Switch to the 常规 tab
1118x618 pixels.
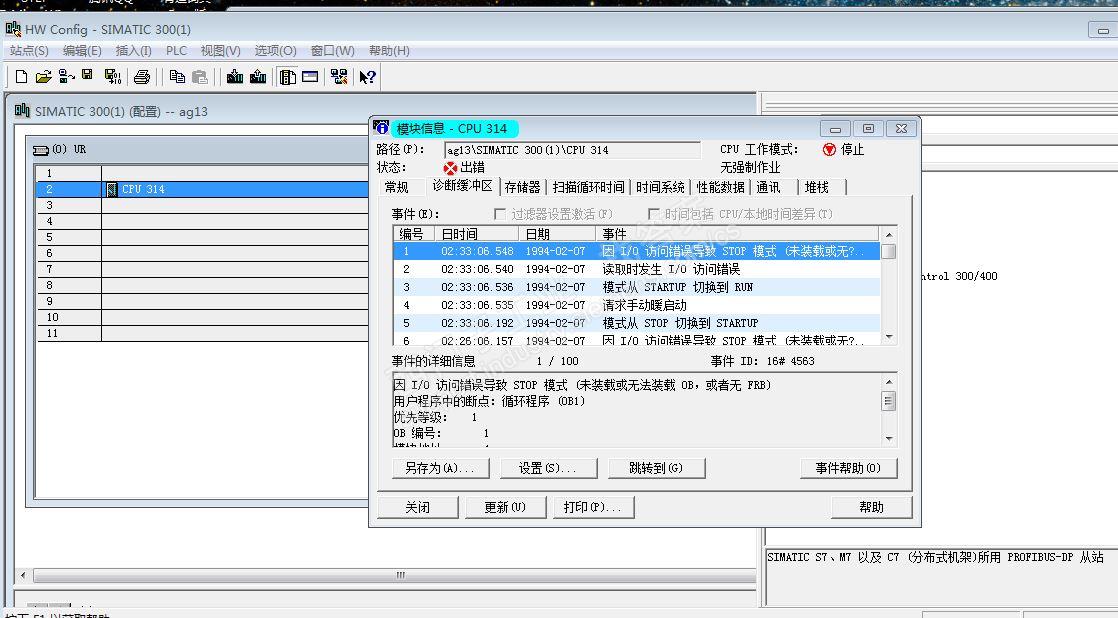pos(396,187)
